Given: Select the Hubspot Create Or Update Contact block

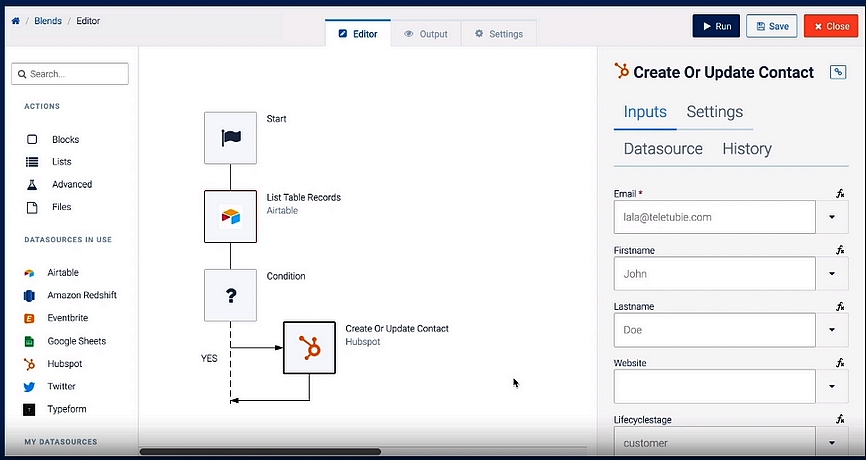Looking at the screenshot, I should (x=309, y=348).
